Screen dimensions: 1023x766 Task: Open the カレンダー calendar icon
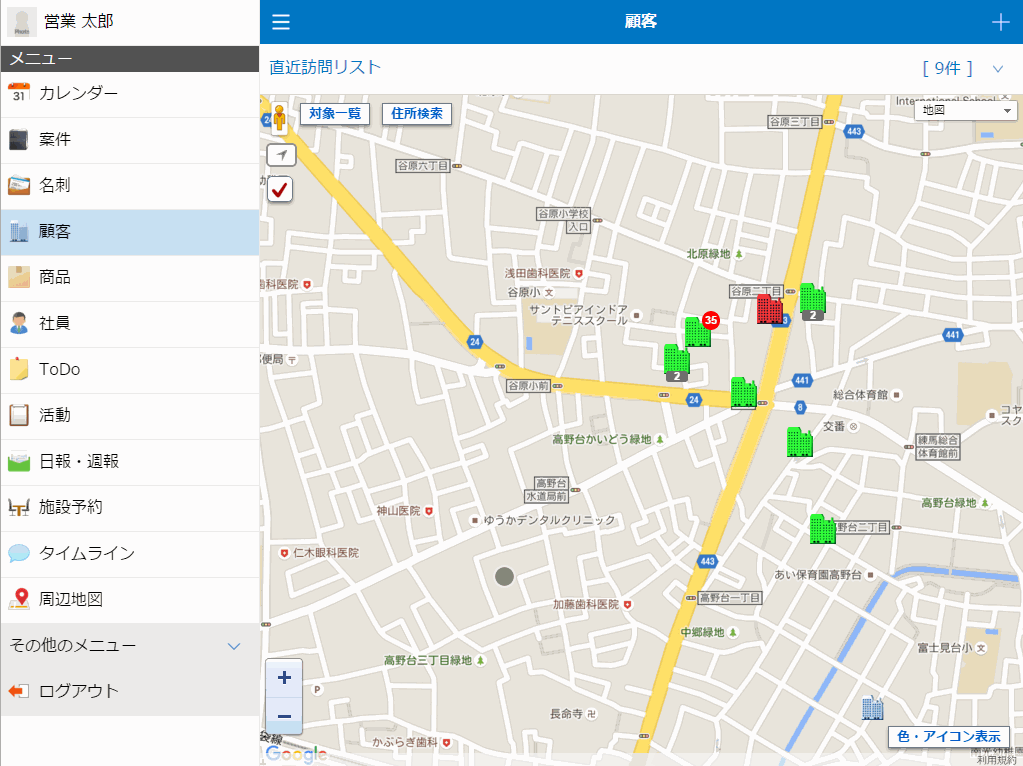point(19,93)
